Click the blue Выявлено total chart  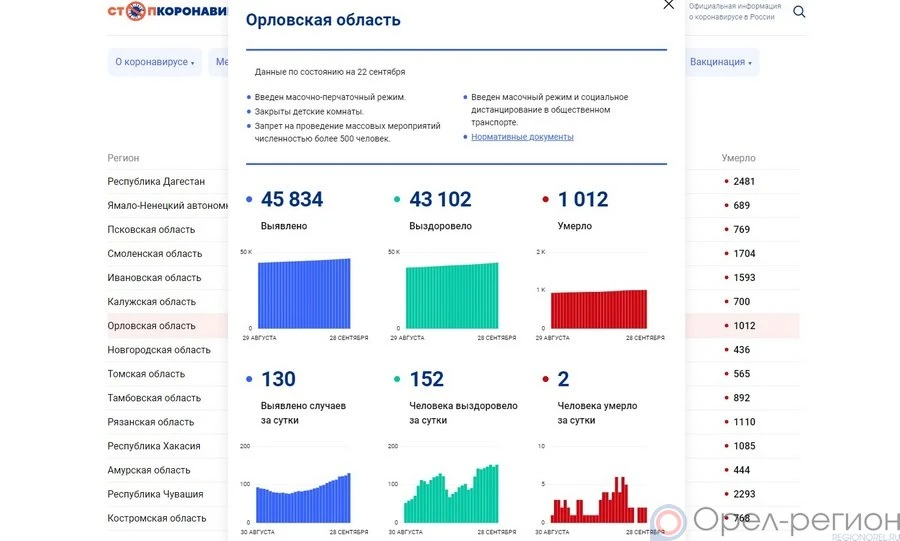[304, 293]
